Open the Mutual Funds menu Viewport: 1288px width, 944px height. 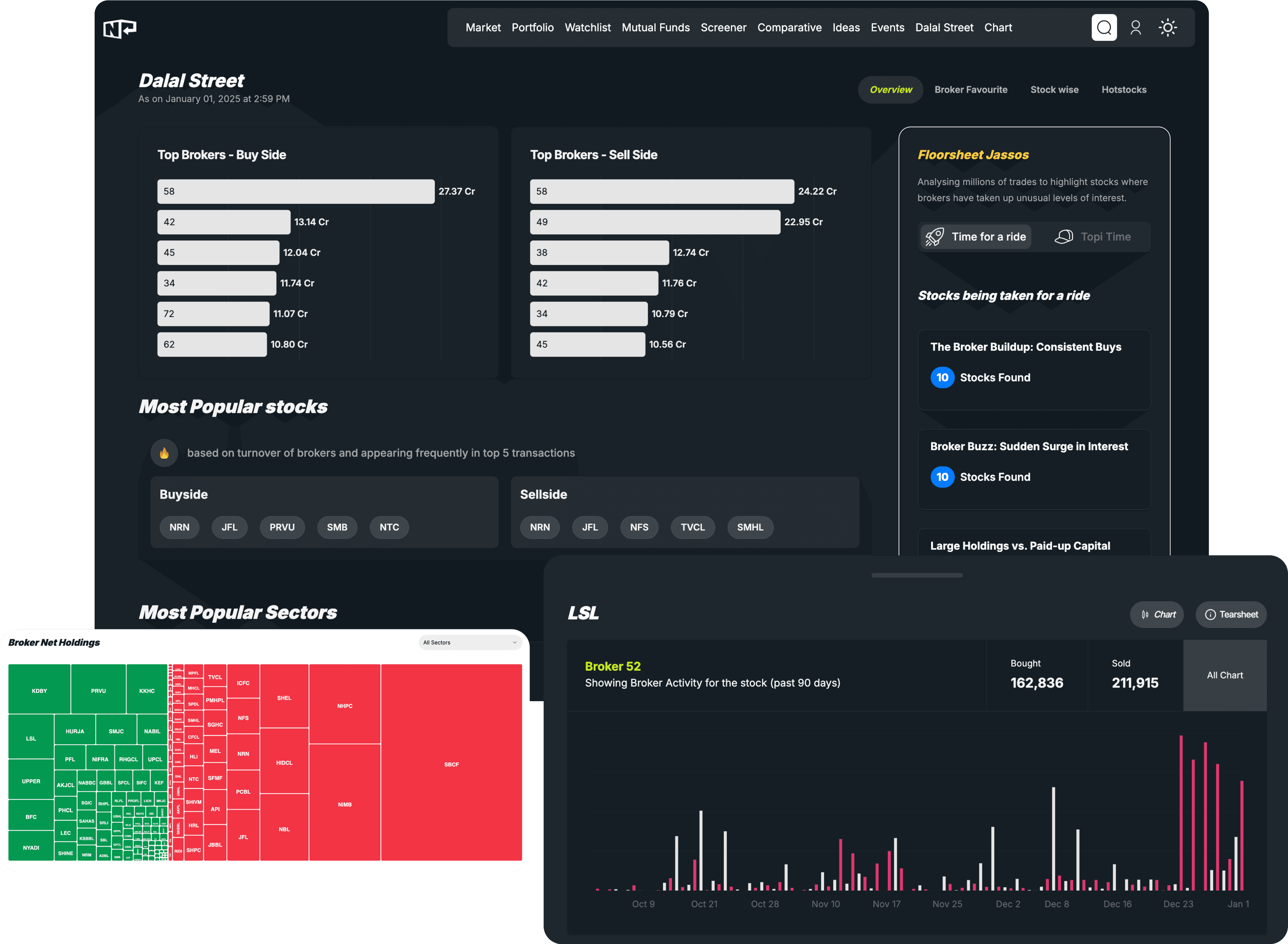655,27
